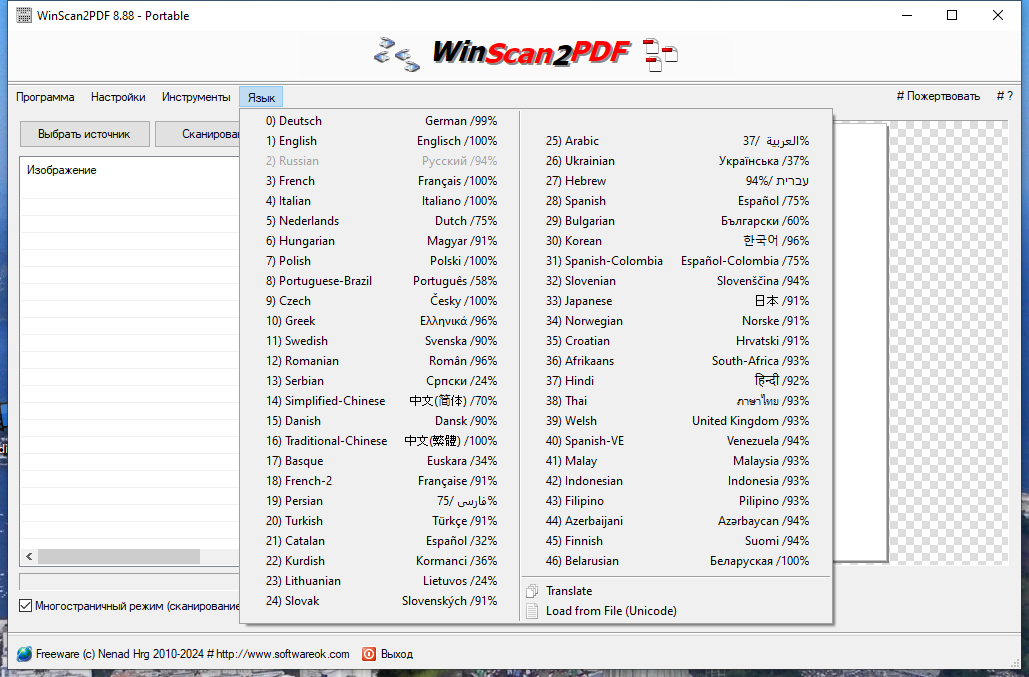Open the softwareok.com freeware link
This screenshot has height=677, width=1029.
(x=193, y=654)
